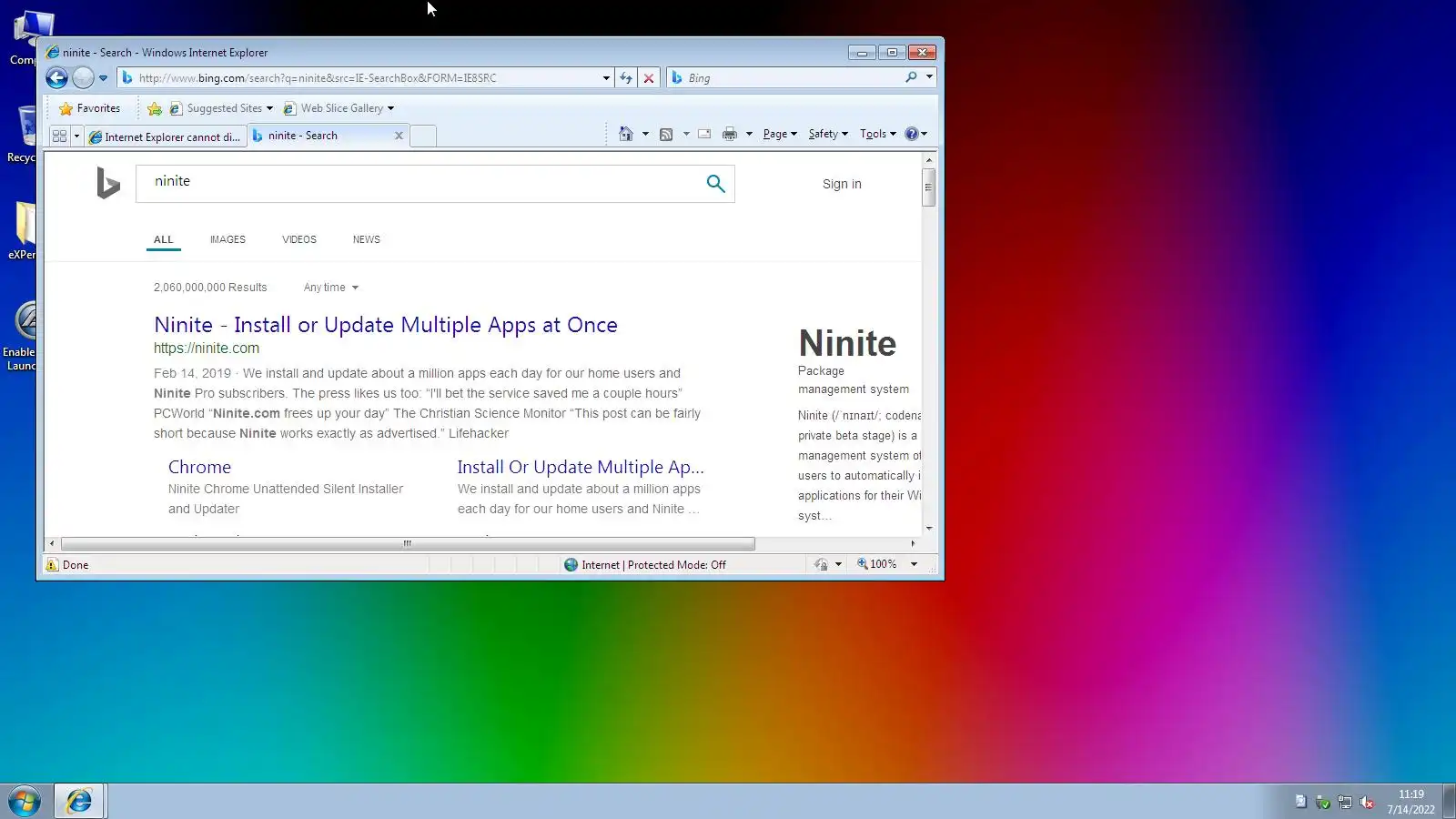1456x819 pixels.
Task: Go back with the IE Back arrow
Action: 56,78
